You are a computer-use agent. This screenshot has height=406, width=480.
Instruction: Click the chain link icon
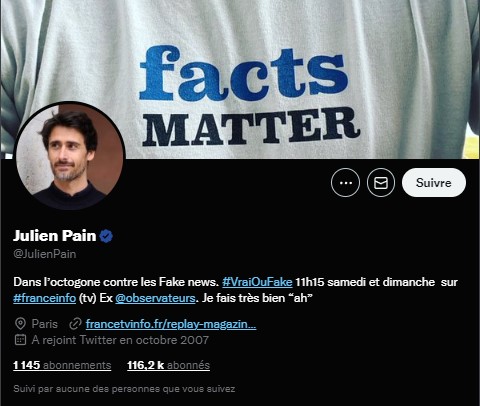75,324
